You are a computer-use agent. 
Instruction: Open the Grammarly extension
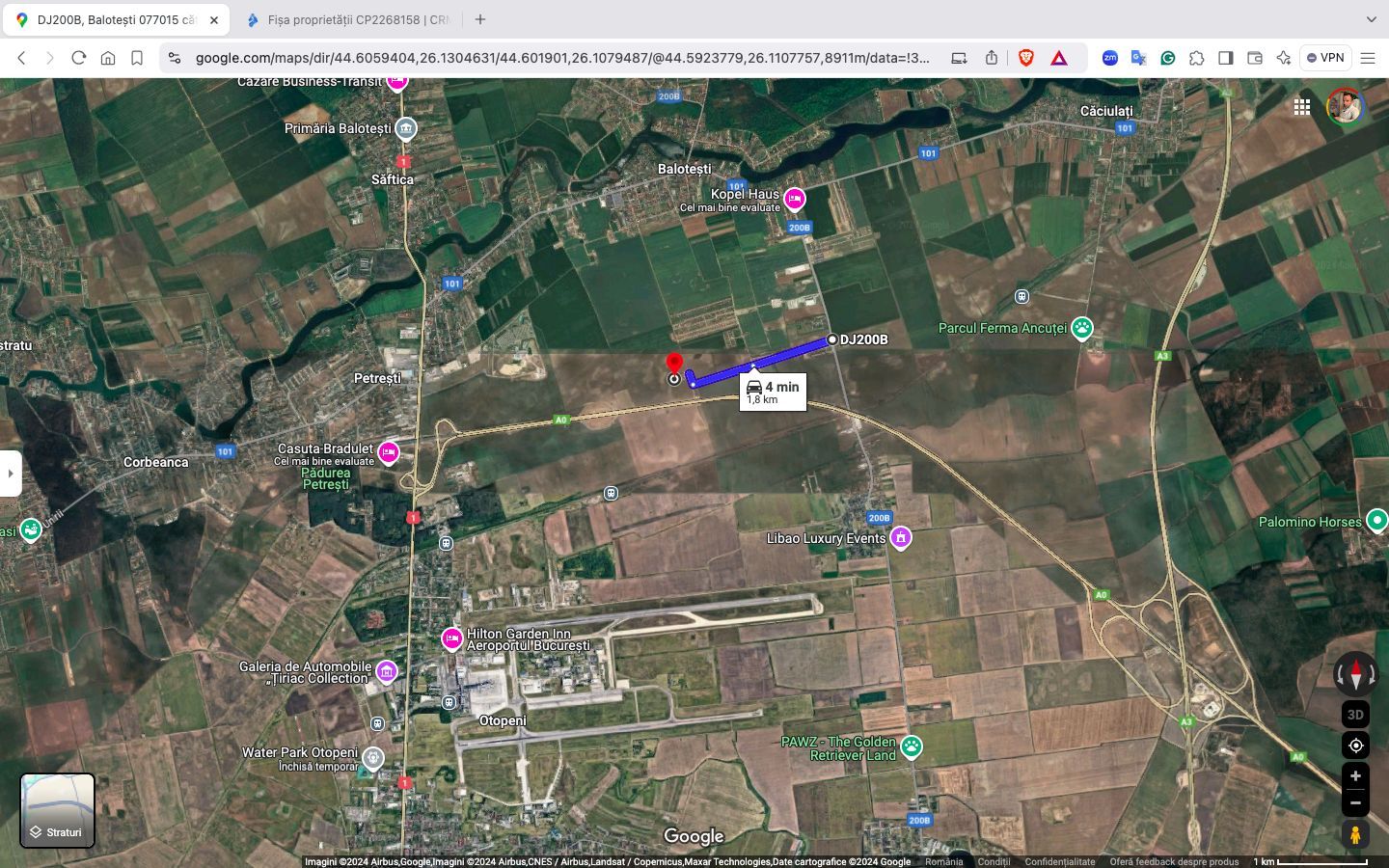1167,58
